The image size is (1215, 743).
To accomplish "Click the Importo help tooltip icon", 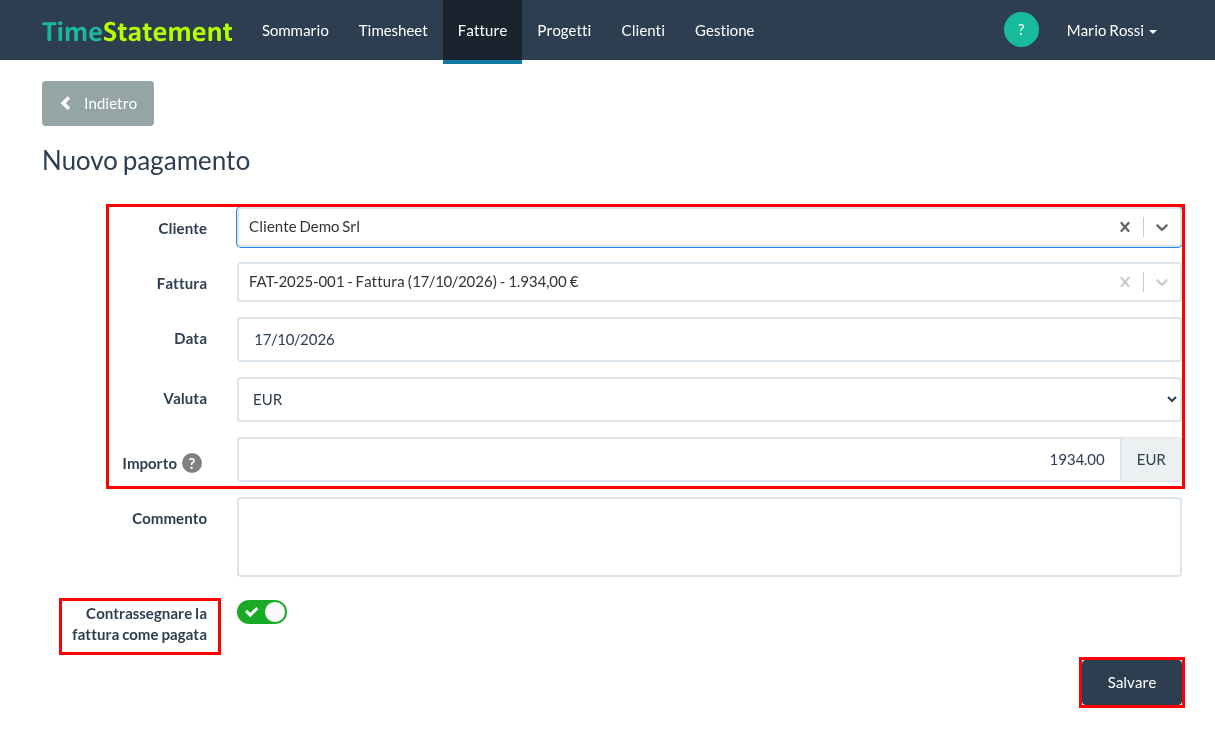I will (x=192, y=463).
